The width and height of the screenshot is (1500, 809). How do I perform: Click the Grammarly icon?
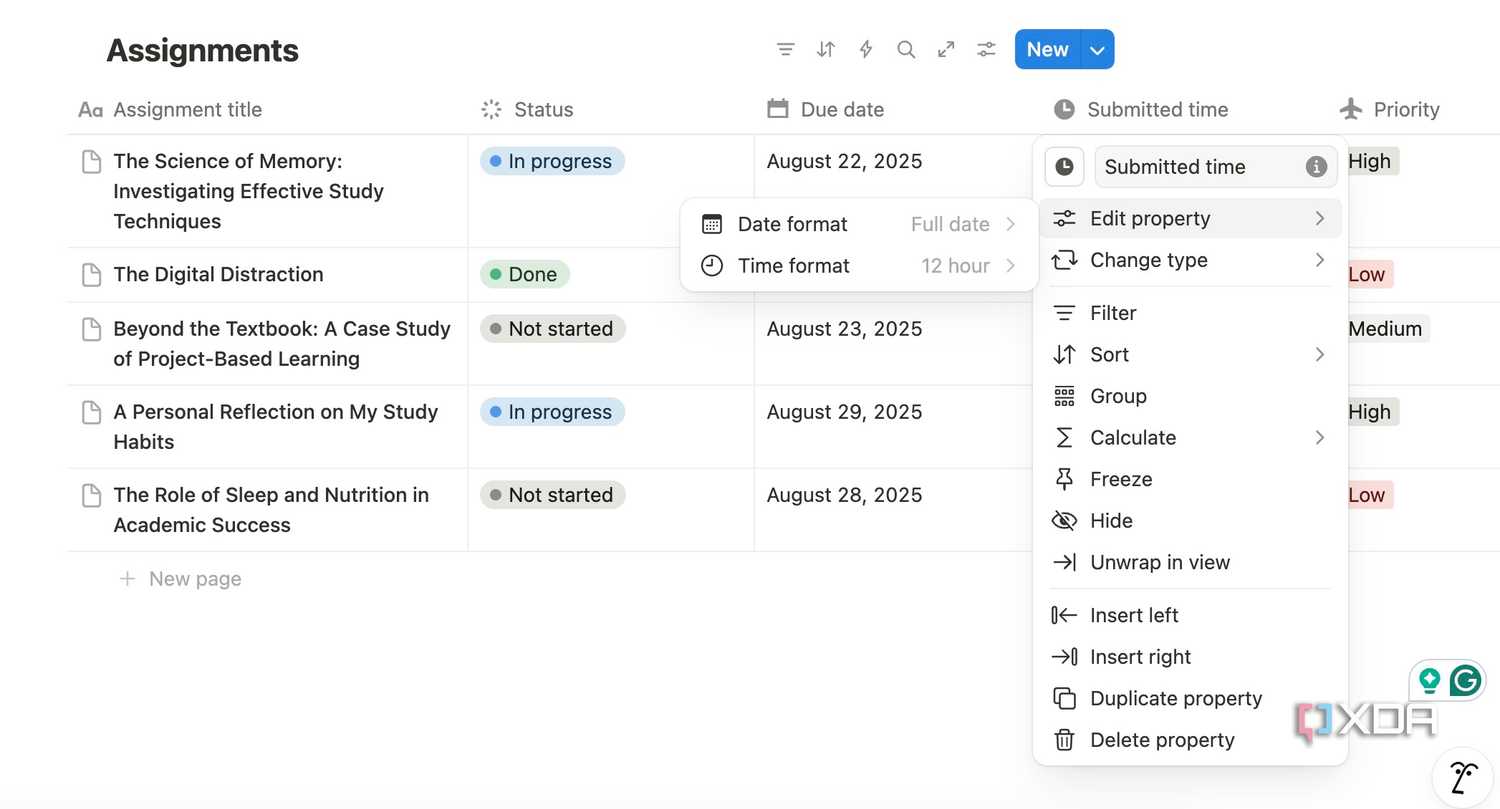coord(1465,681)
